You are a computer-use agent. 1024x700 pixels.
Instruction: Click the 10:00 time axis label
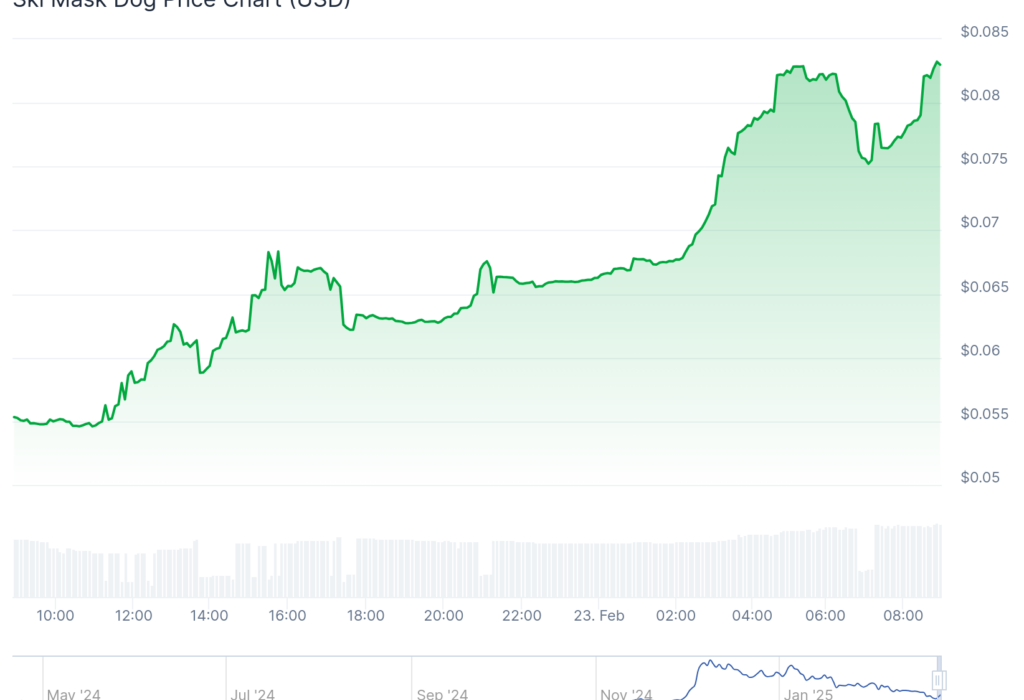(56, 616)
